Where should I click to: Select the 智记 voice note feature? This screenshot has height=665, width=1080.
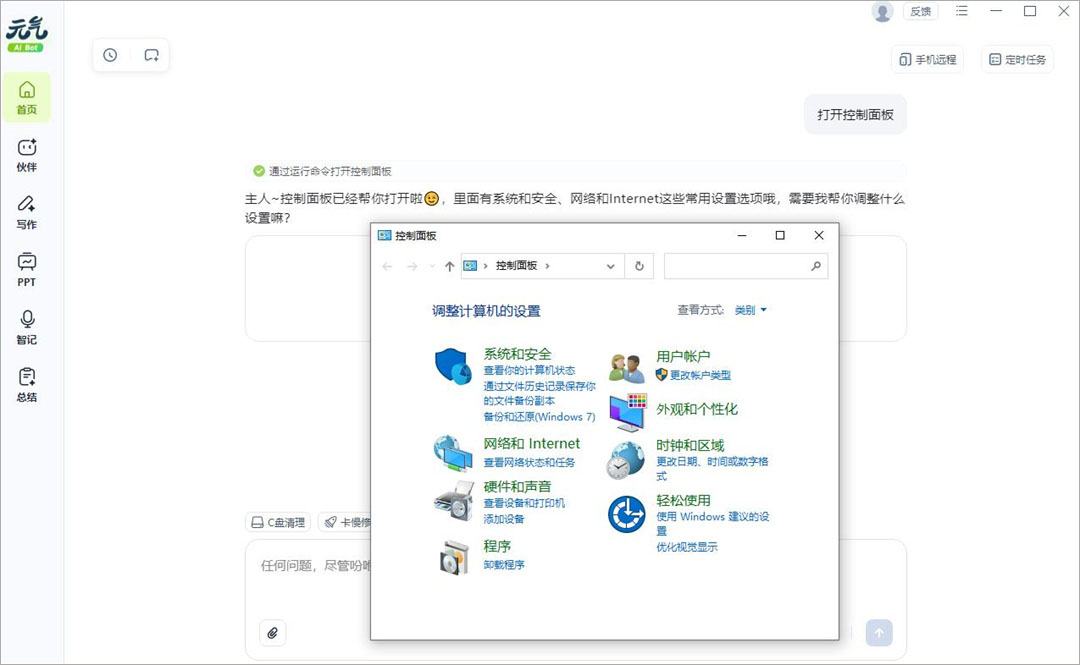click(26, 329)
